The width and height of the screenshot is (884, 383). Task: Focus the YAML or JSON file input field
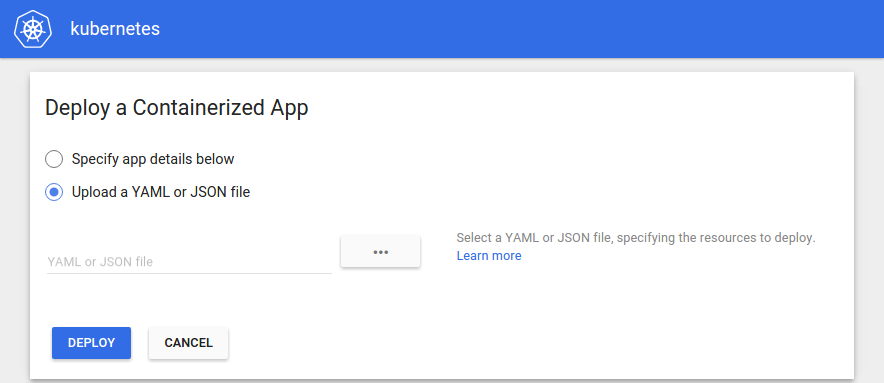[x=189, y=262]
